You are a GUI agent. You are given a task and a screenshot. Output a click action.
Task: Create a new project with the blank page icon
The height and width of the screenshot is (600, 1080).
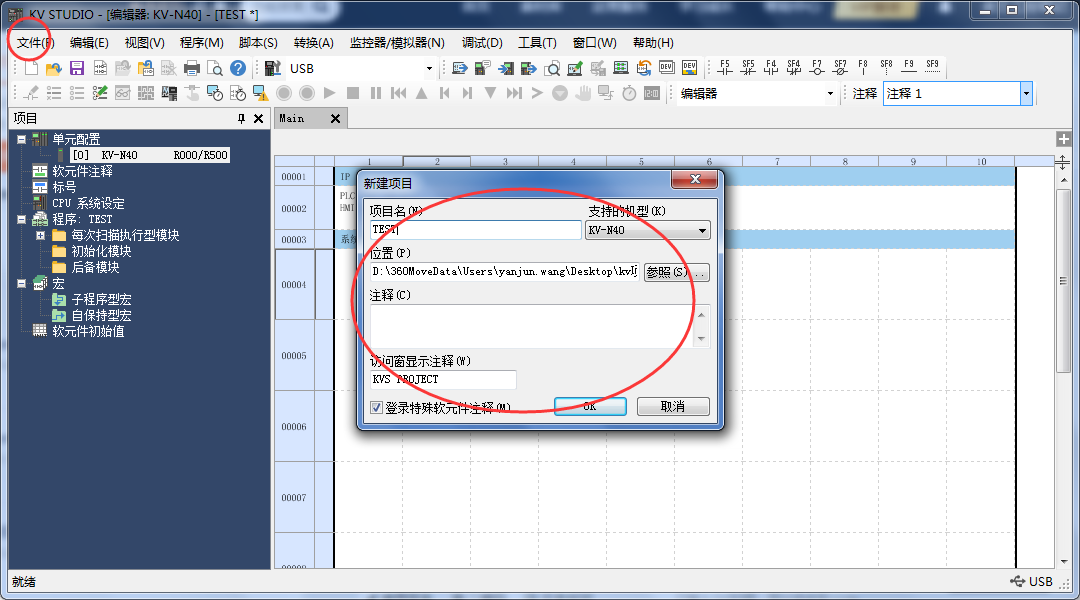(x=31, y=68)
